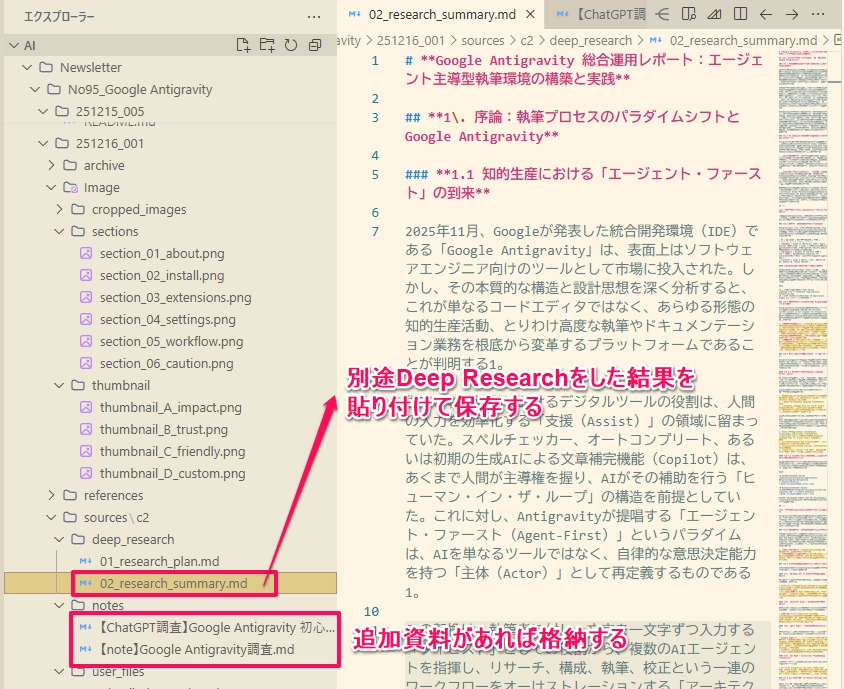Screen dimensions: 844x689
Task: Collapse the deep_research folder chevron
Action: pos(59,539)
